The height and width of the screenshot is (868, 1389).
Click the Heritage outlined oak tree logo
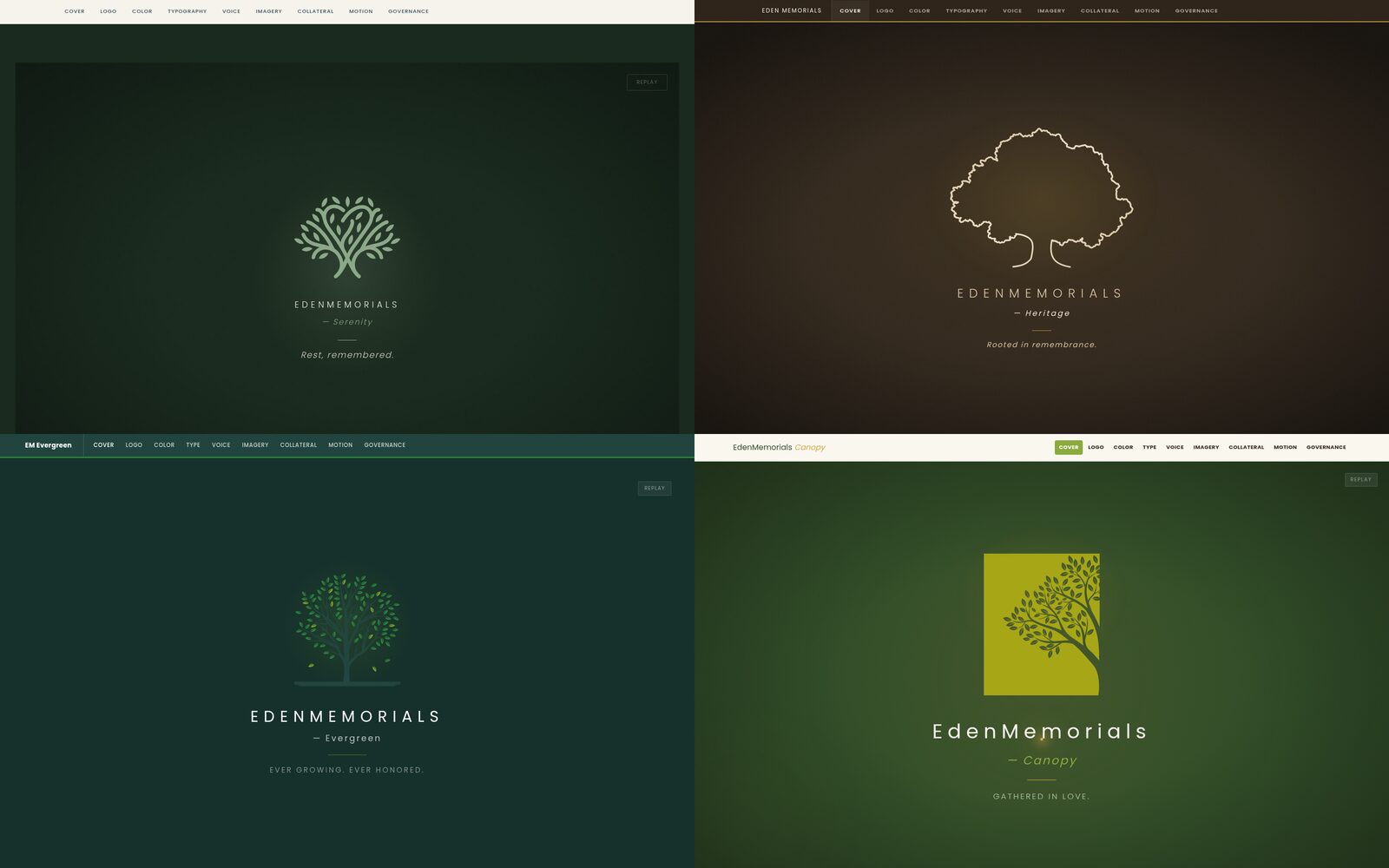point(1041,198)
